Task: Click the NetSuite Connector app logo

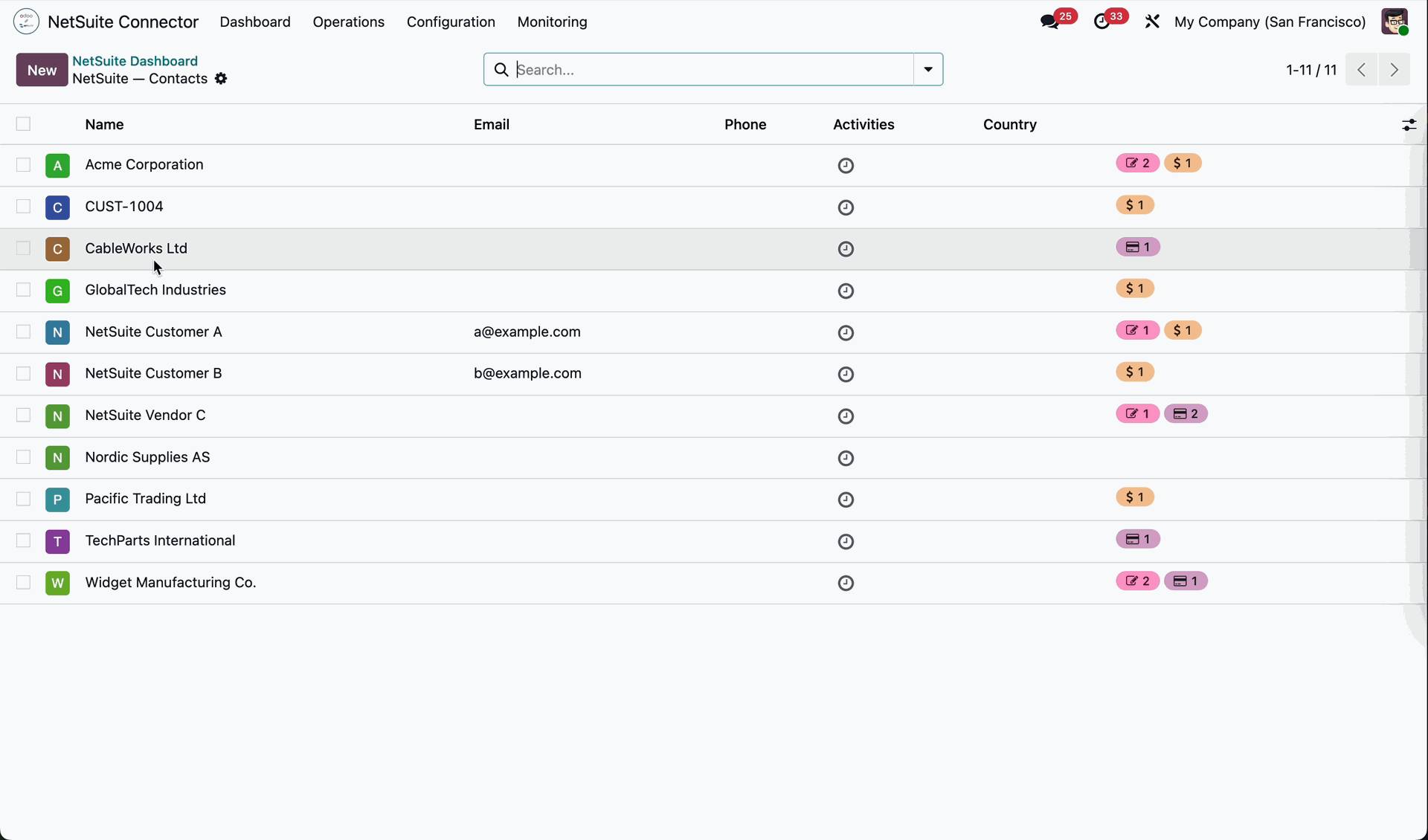Action: [x=26, y=22]
